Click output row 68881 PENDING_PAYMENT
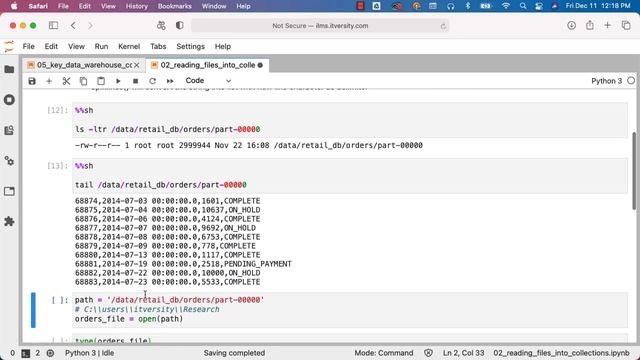Viewport: 640px width, 360px height. 183,264
